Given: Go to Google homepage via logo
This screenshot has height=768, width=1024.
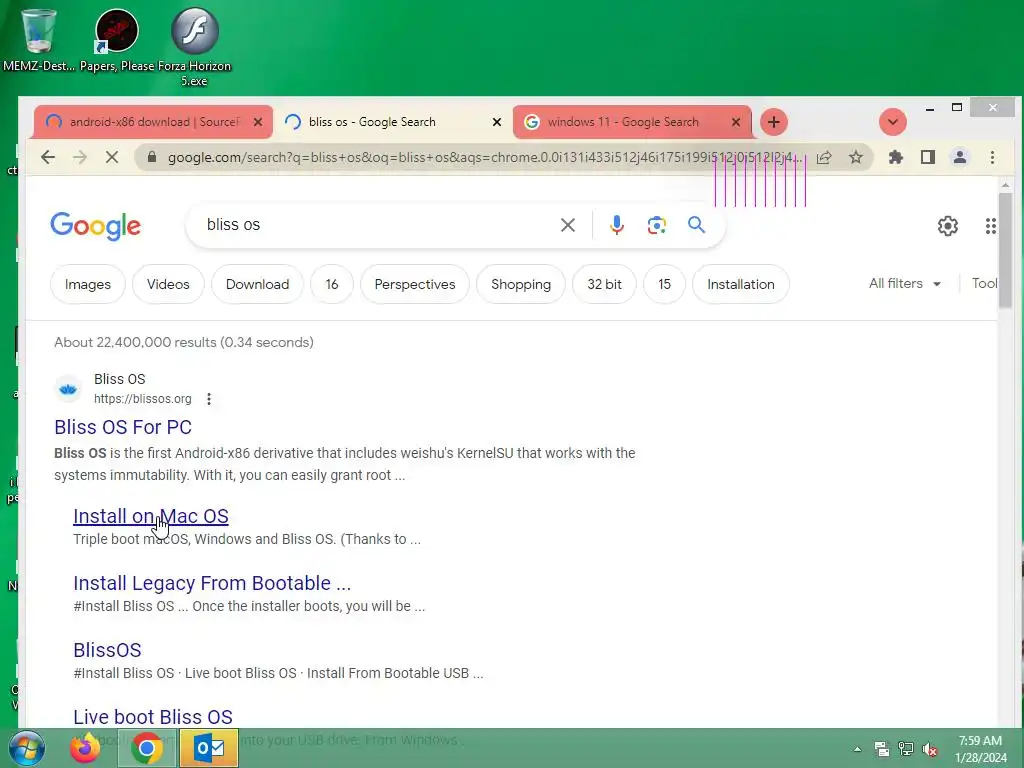Looking at the screenshot, I should [95, 226].
